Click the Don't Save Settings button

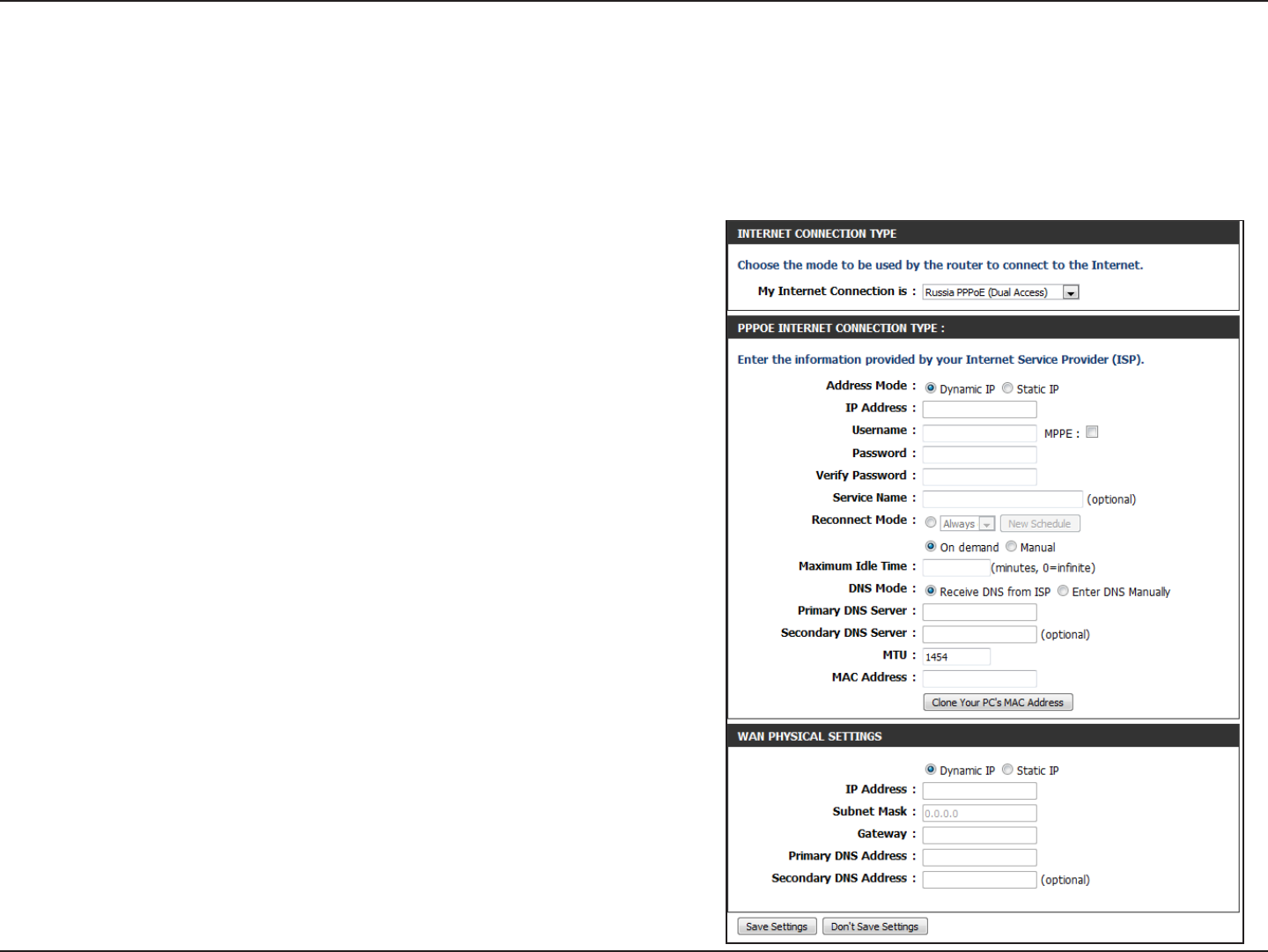point(874,926)
